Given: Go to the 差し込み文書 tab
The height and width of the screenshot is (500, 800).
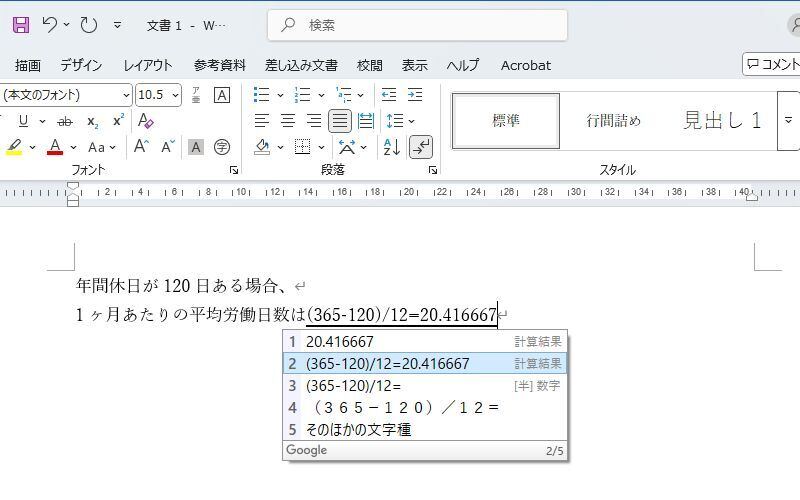Looking at the screenshot, I should [301, 65].
